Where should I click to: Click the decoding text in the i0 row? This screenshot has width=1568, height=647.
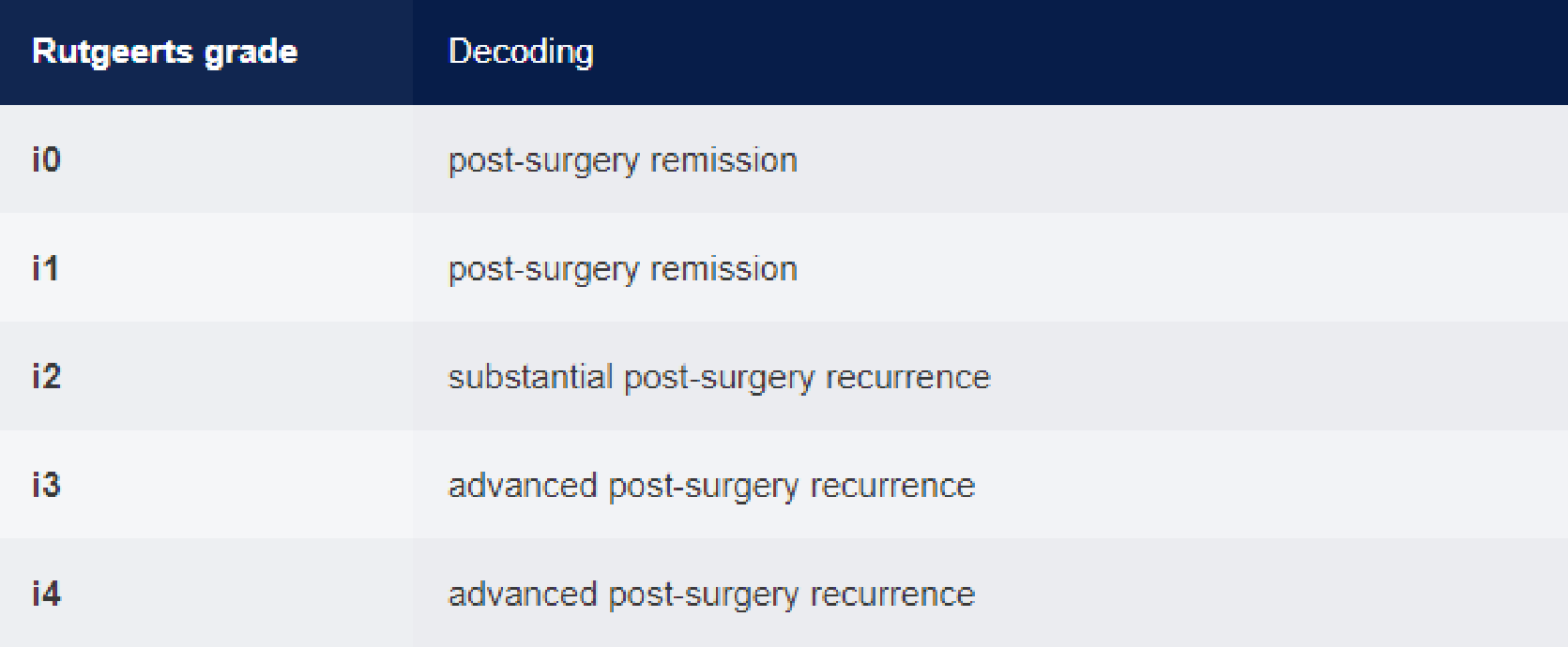coord(622,160)
